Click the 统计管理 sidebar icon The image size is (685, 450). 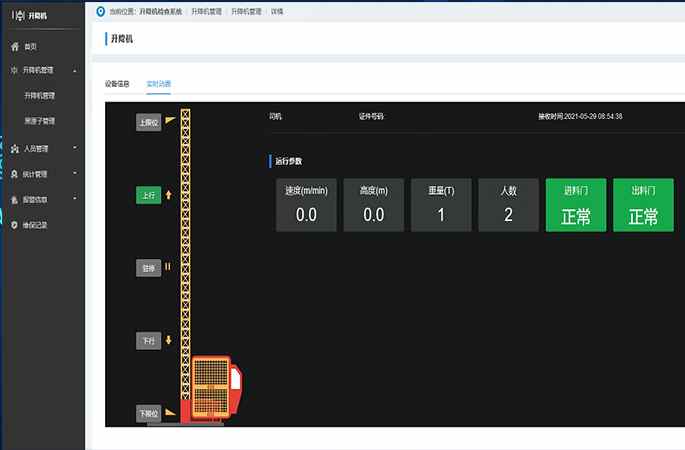14,174
